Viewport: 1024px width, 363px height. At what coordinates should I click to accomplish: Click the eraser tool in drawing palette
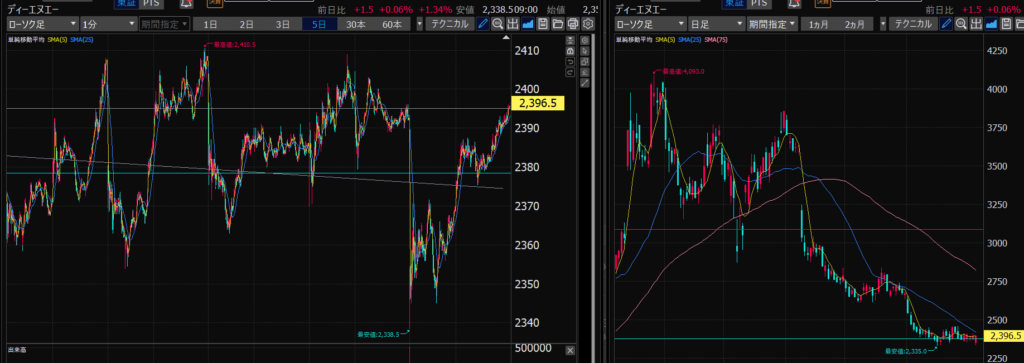[584, 72]
